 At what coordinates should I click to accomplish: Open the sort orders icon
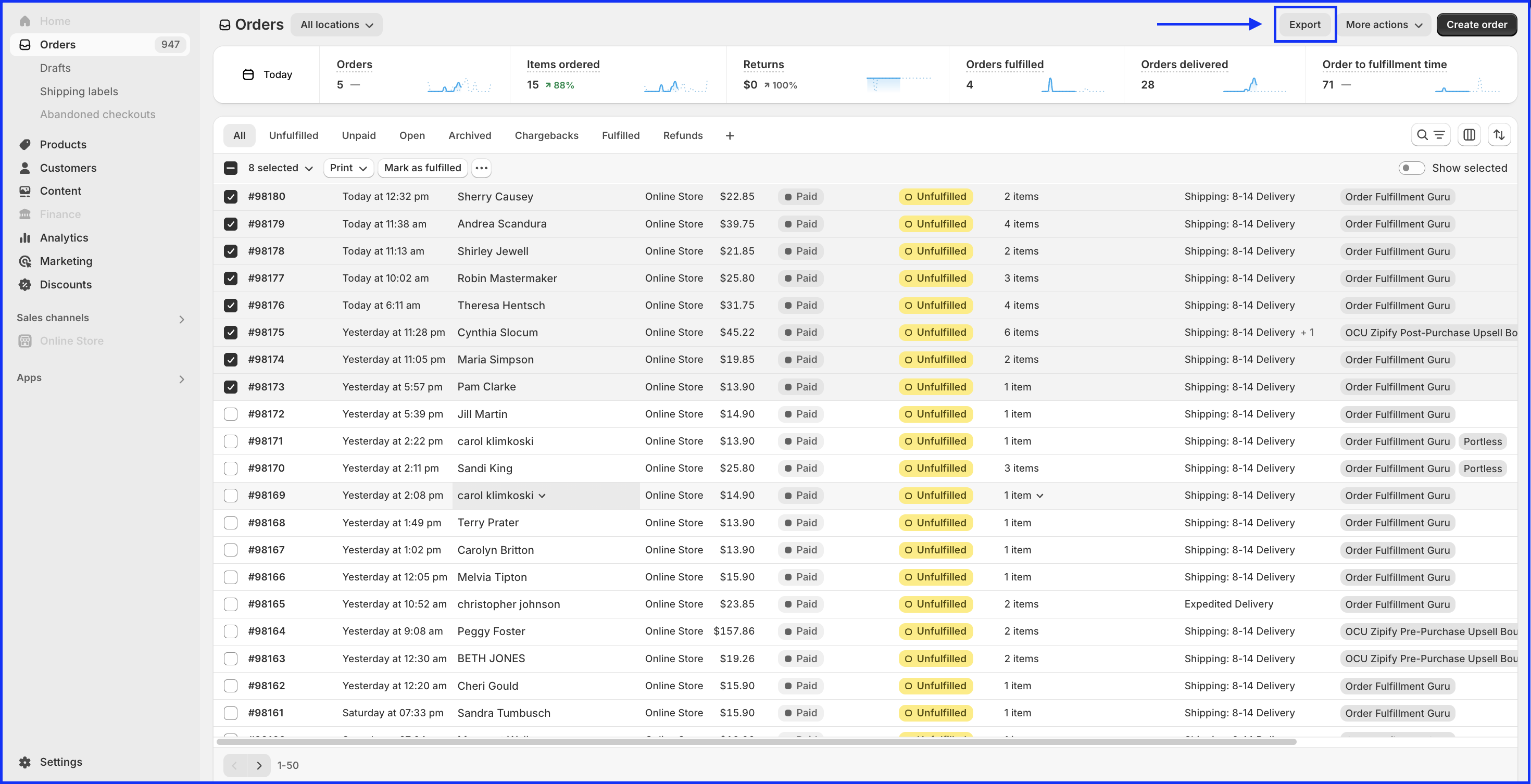[1500, 135]
